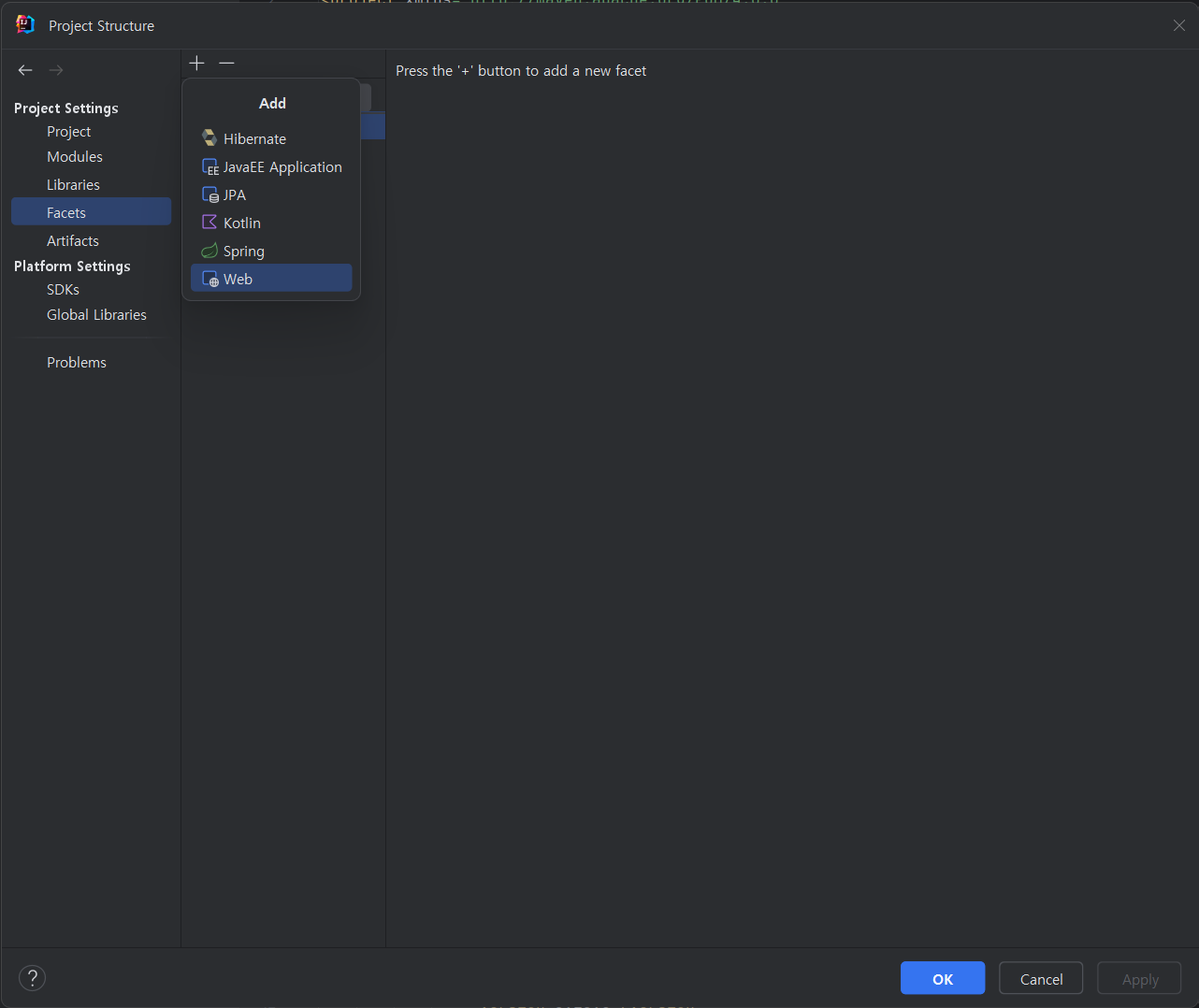Choose JavaEE Application from Add menu
1199x1008 pixels.
pyautogui.click(x=271, y=166)
